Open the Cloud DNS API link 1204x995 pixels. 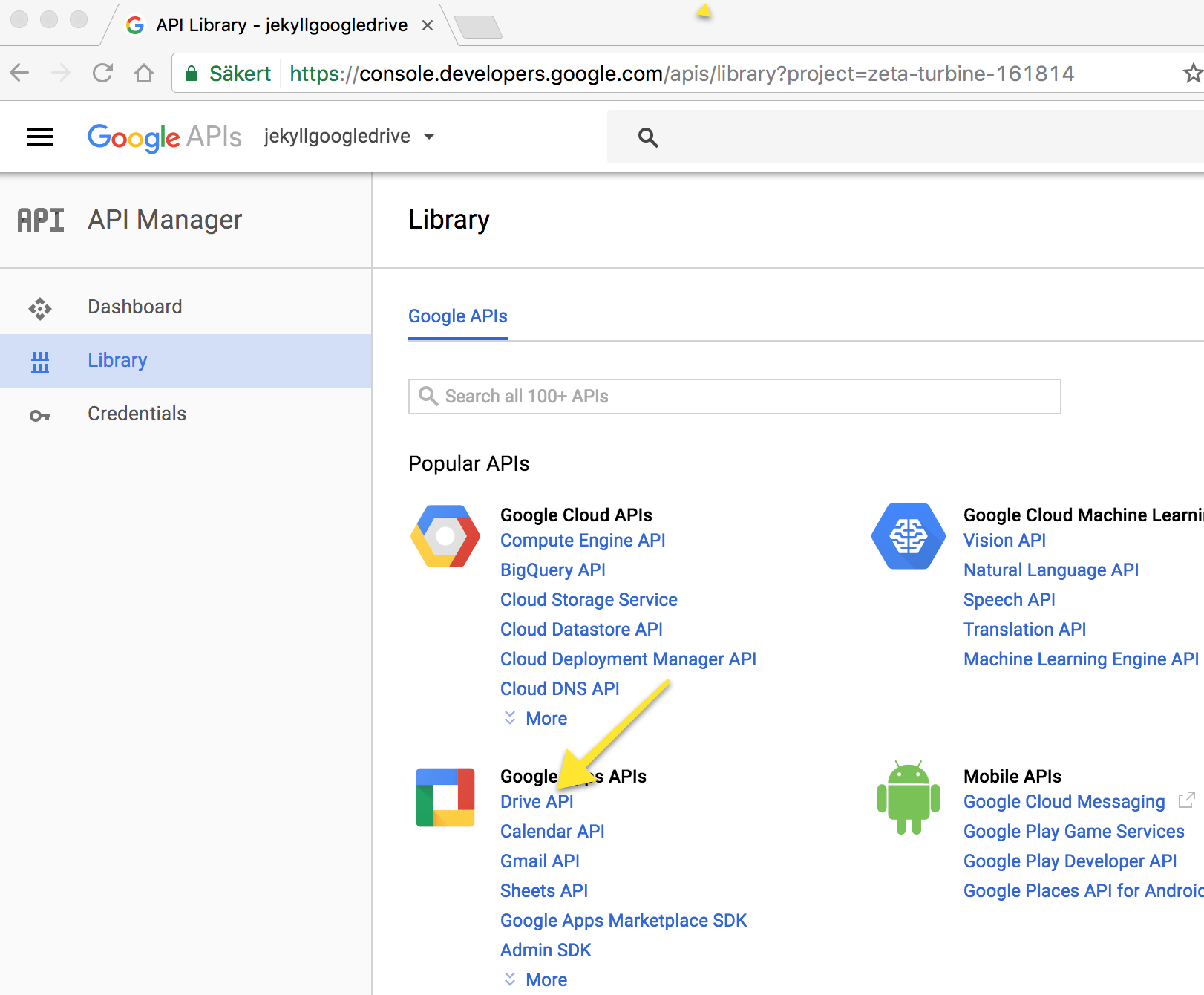click(x=560, y=689)
